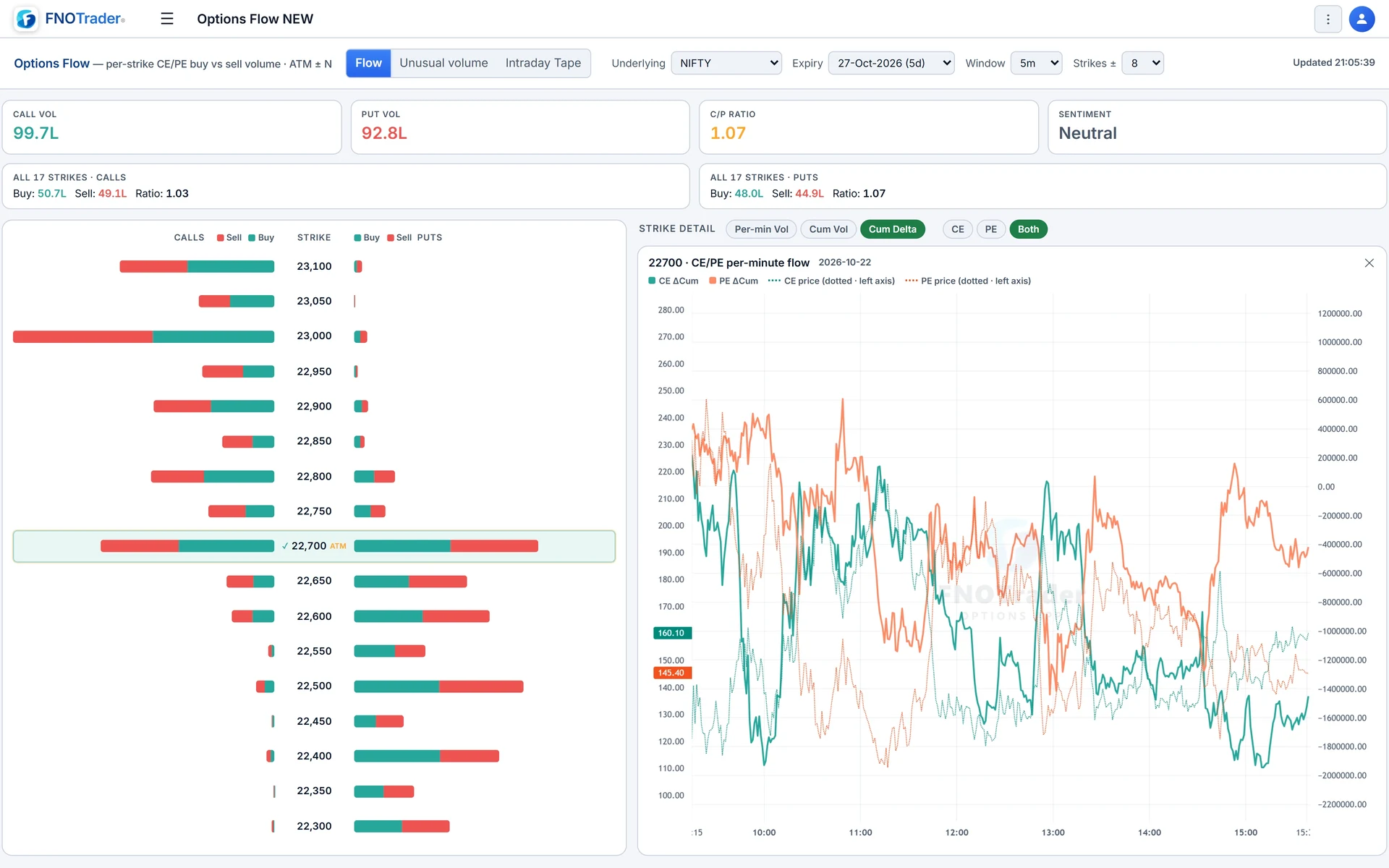Click the Options Flow NEW page title

coord(255,19)
